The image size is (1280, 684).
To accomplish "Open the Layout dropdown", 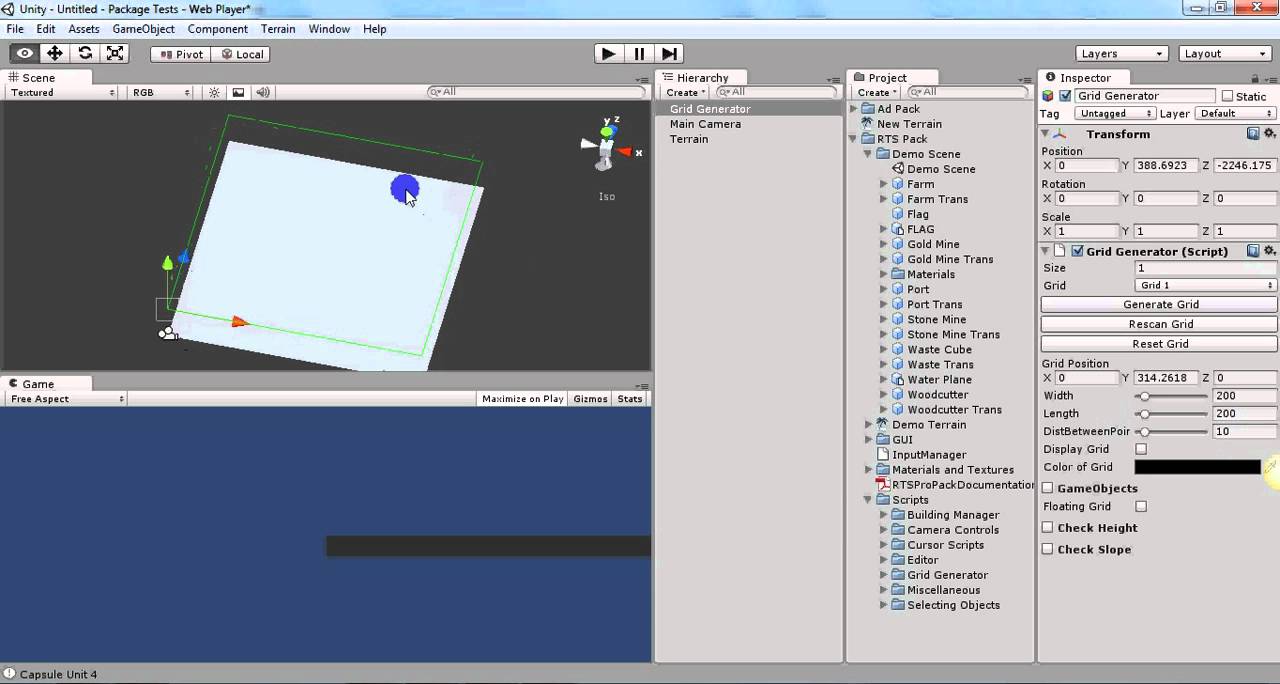I will click(x=1225, y=54).
